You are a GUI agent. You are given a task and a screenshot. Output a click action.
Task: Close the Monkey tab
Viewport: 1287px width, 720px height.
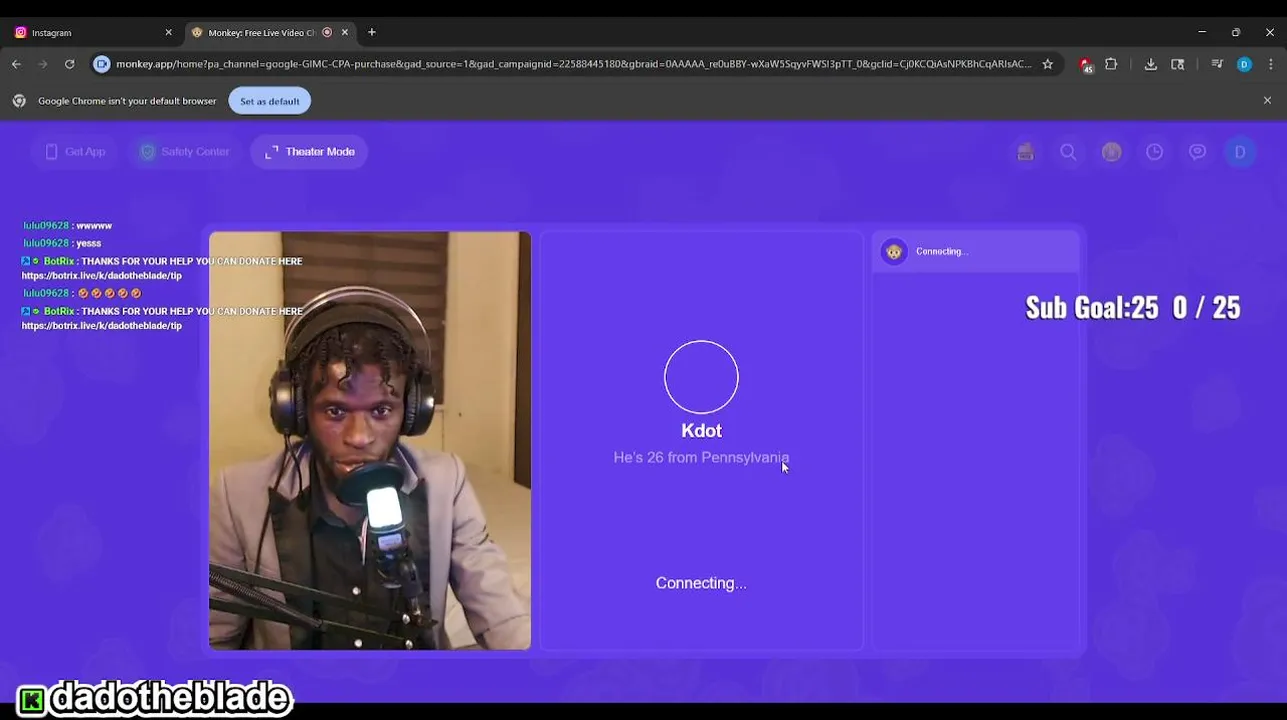click(345, 32)
